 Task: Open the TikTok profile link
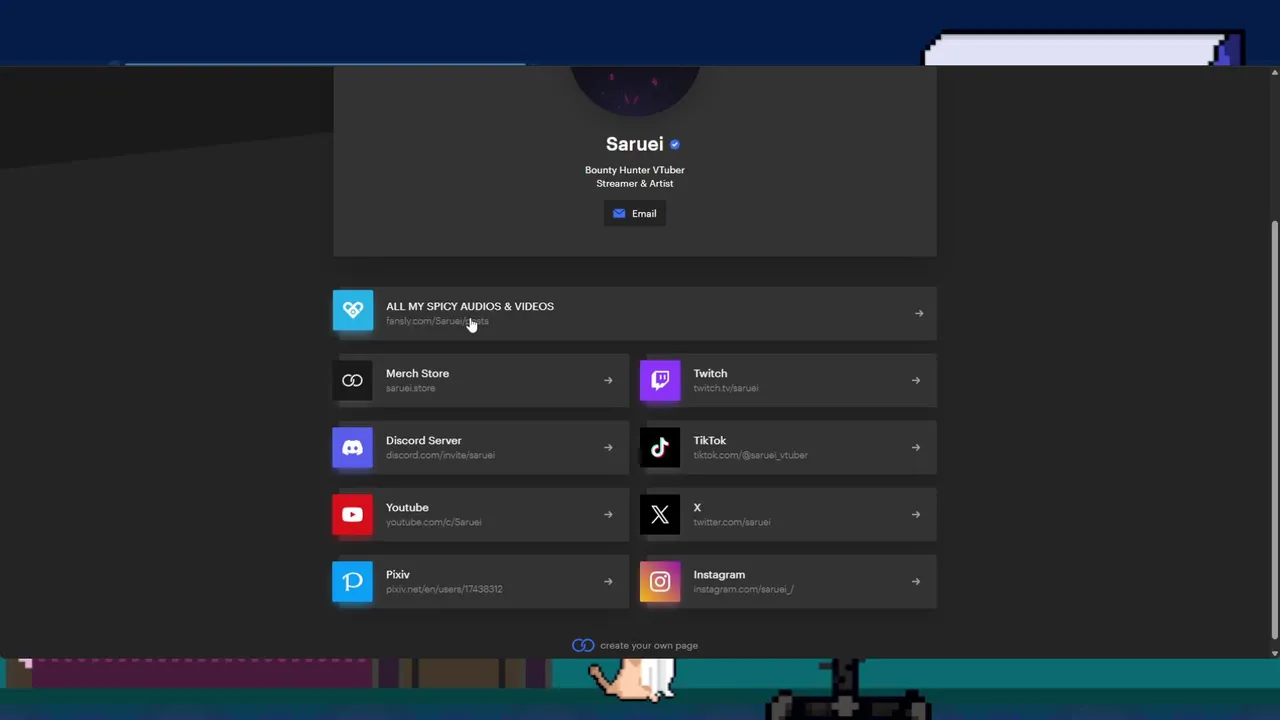click(788, 447)
